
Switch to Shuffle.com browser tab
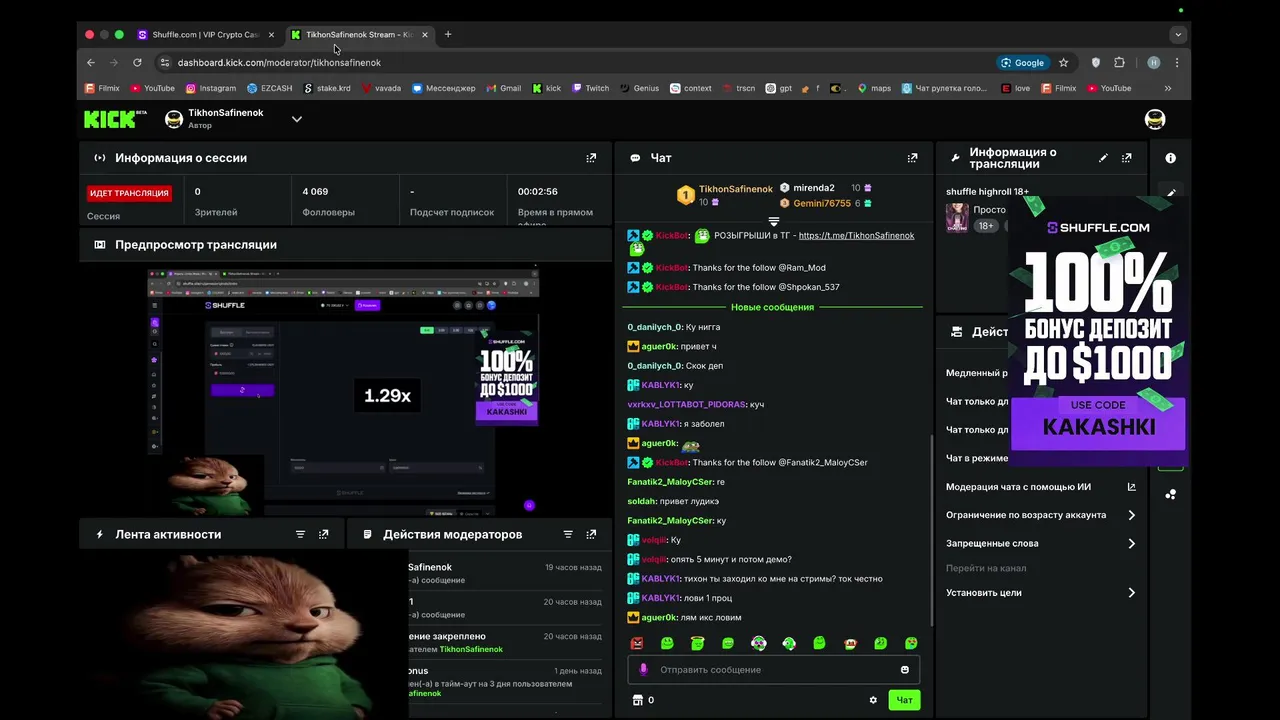pyautogui.click(x=205, y=34)
